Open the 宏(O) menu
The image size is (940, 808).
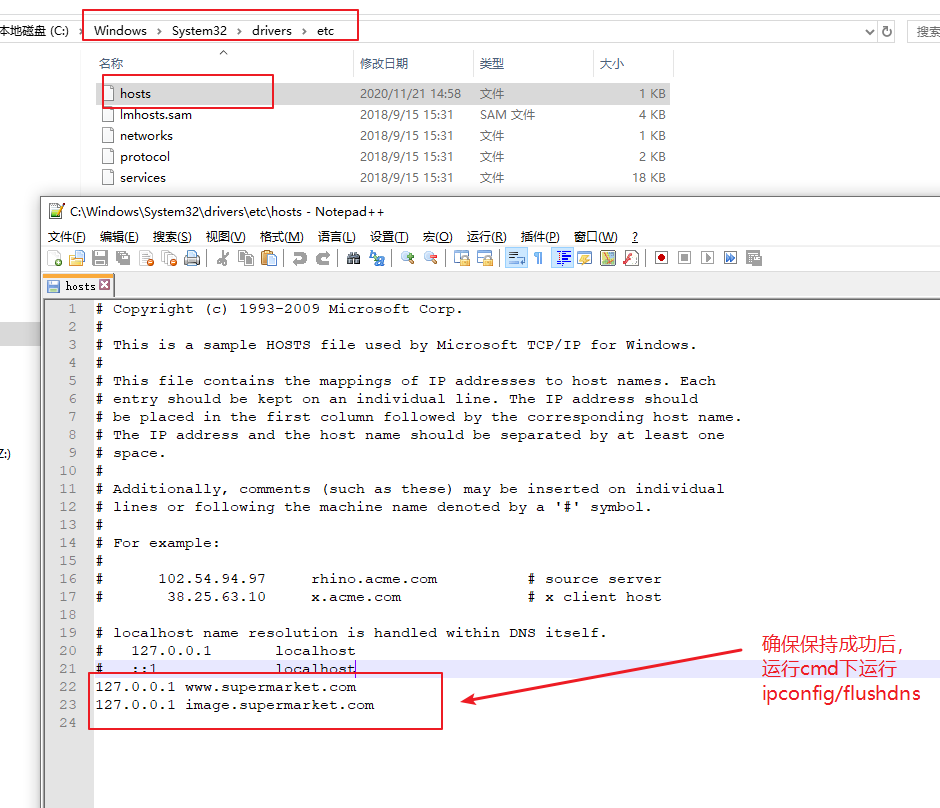tap(438, 237)
